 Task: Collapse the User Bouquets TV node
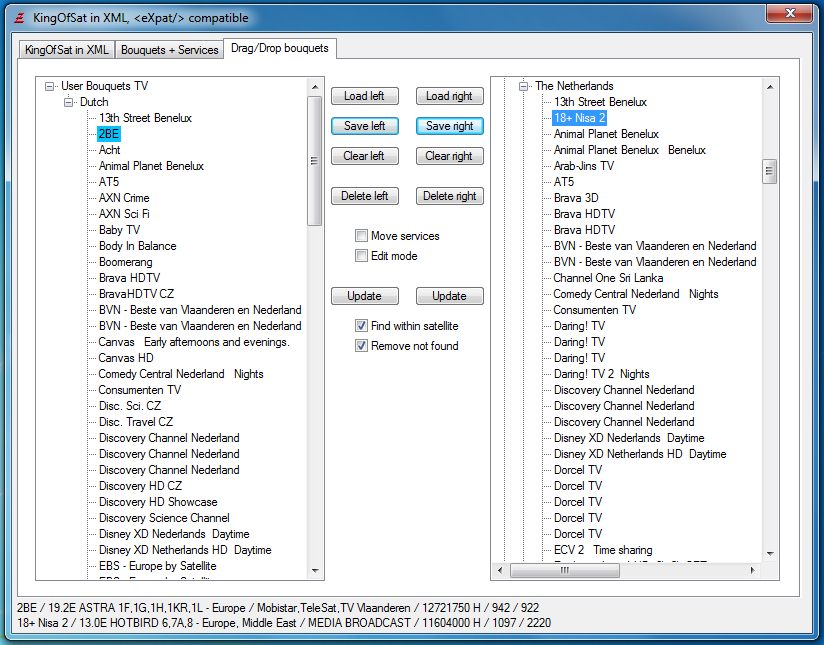(x=49, y=86)
